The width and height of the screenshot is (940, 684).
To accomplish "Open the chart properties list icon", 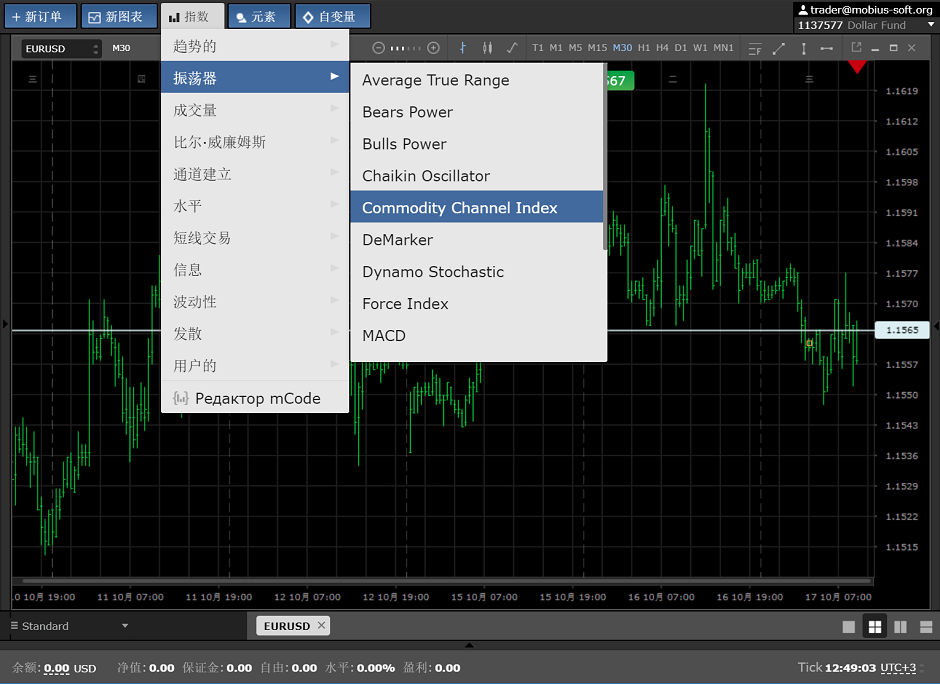I will click(755, 49).
